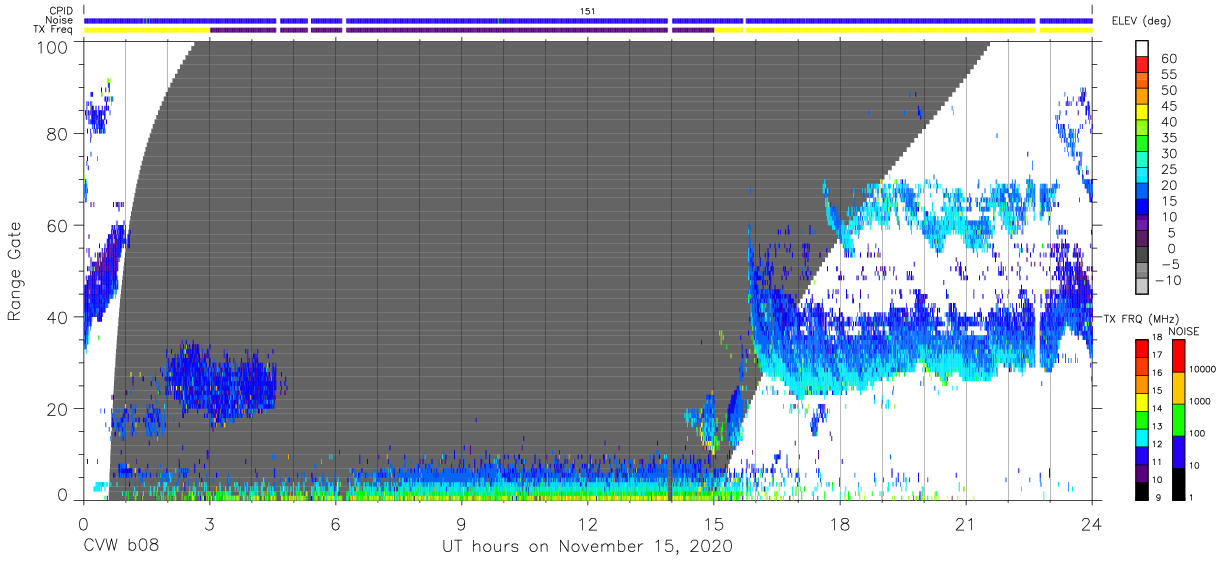This screenshot has width=1228, height=567.
Task: Click the NOISE legend label
Action: coord(1183,331)
